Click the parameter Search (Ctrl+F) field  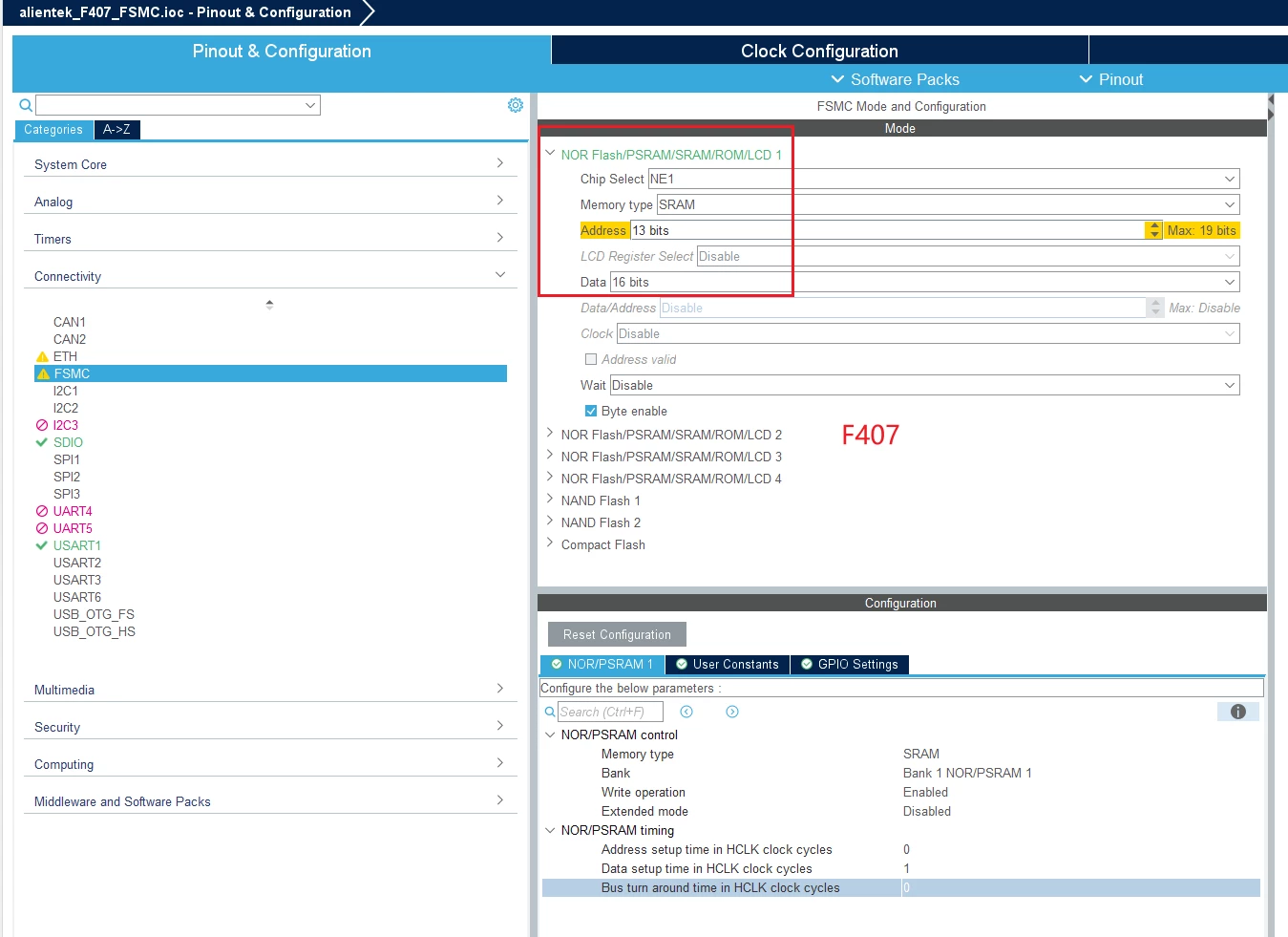click(x=610, y=712)
